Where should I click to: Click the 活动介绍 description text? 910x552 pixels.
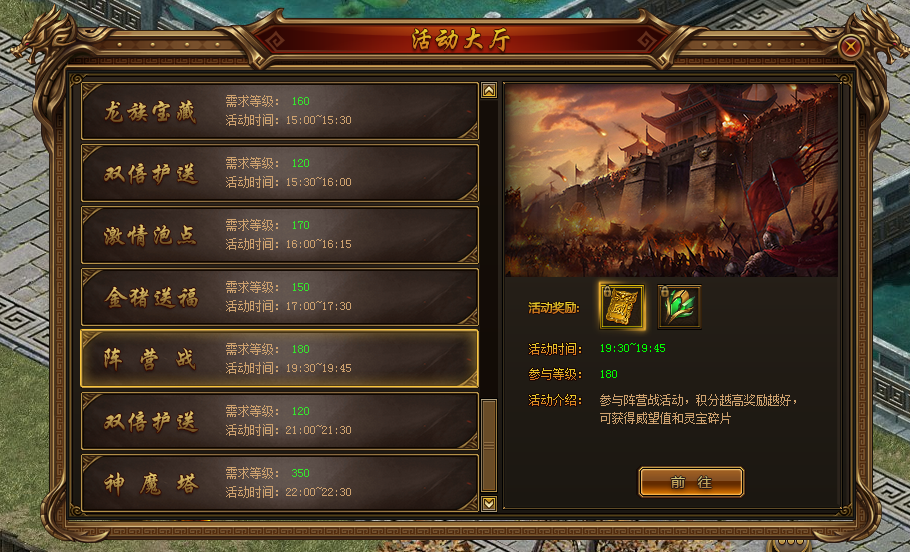point(698,409)
